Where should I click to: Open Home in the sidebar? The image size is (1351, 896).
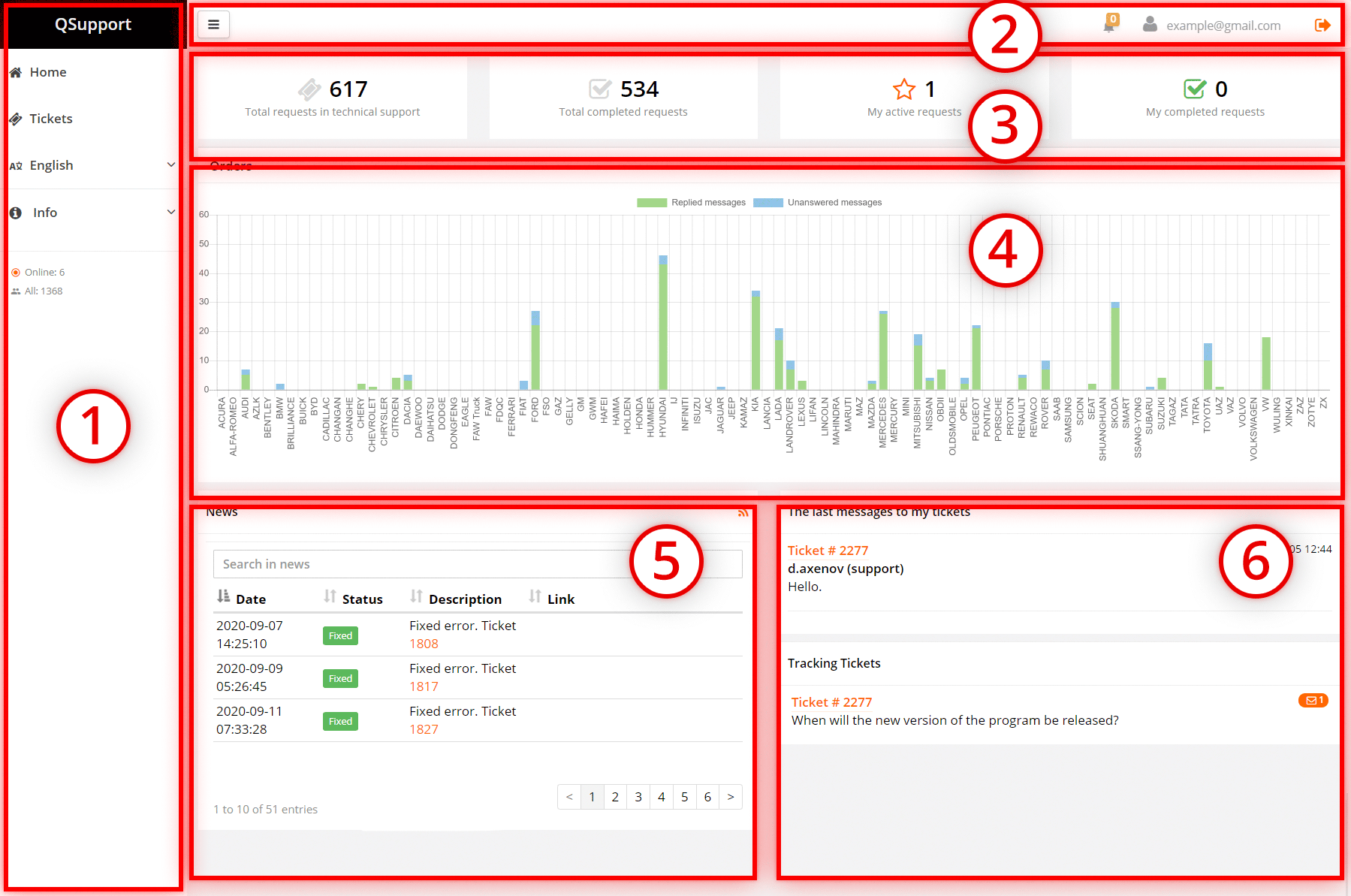(x=48, y=72)
